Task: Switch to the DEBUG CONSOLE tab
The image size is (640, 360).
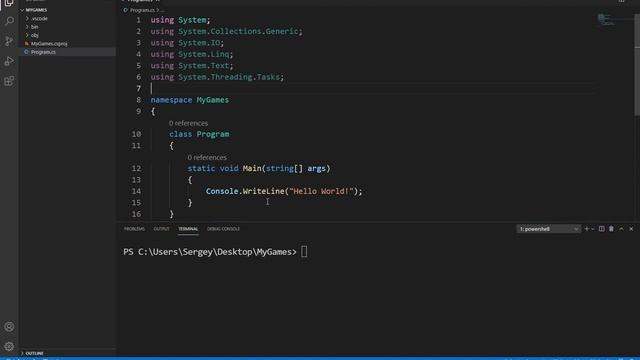Action: point(223,229)
